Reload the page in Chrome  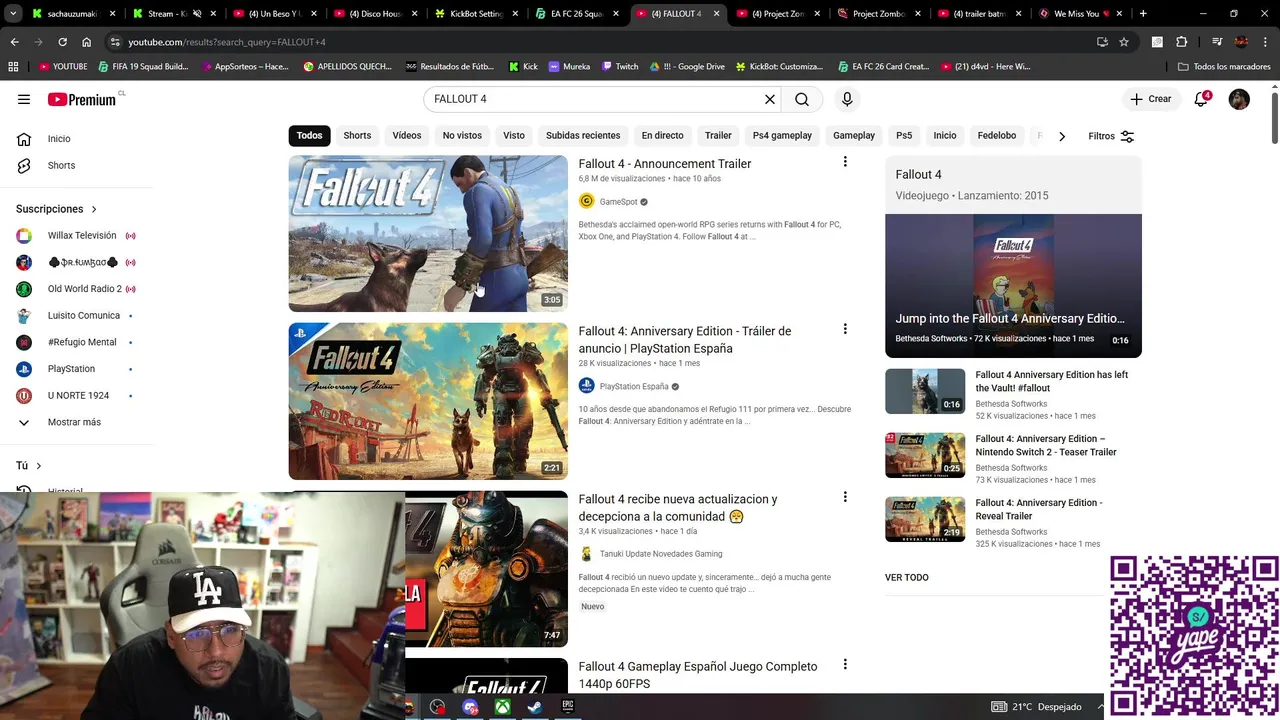(x=62, y=42)
